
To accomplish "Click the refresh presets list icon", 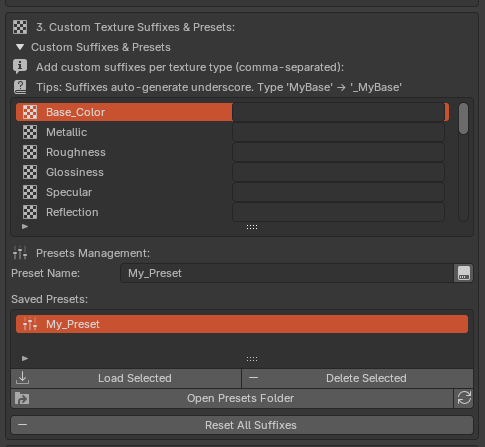I will (x=464, y=398).
